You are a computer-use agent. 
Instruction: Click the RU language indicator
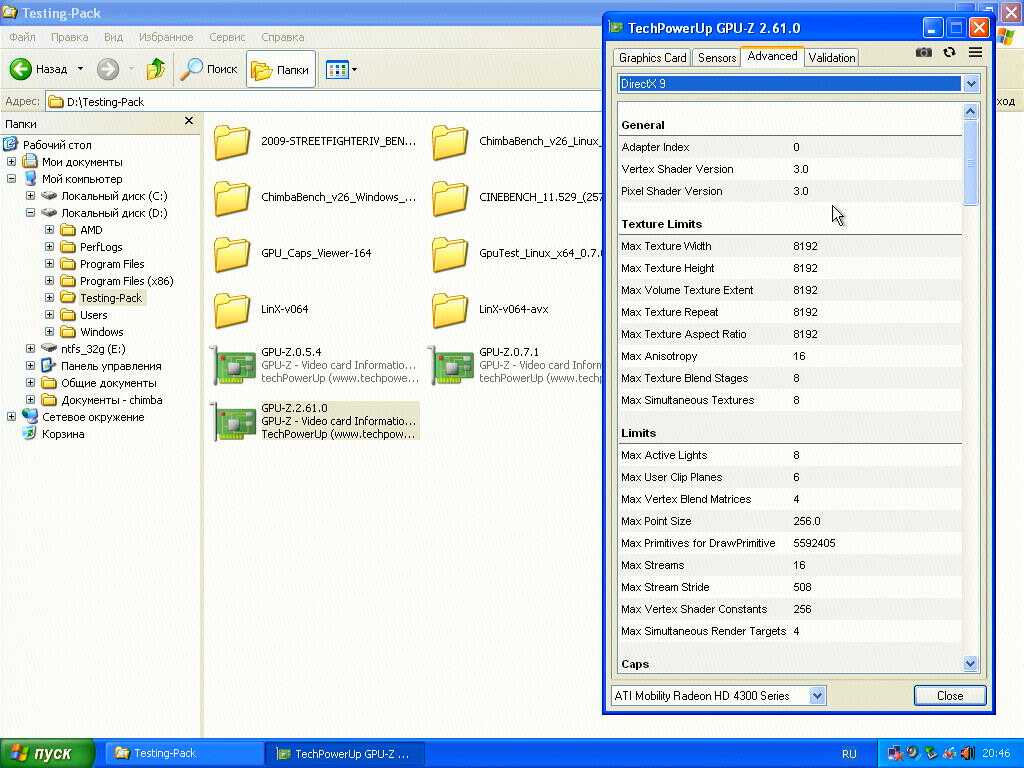(849, 754)
